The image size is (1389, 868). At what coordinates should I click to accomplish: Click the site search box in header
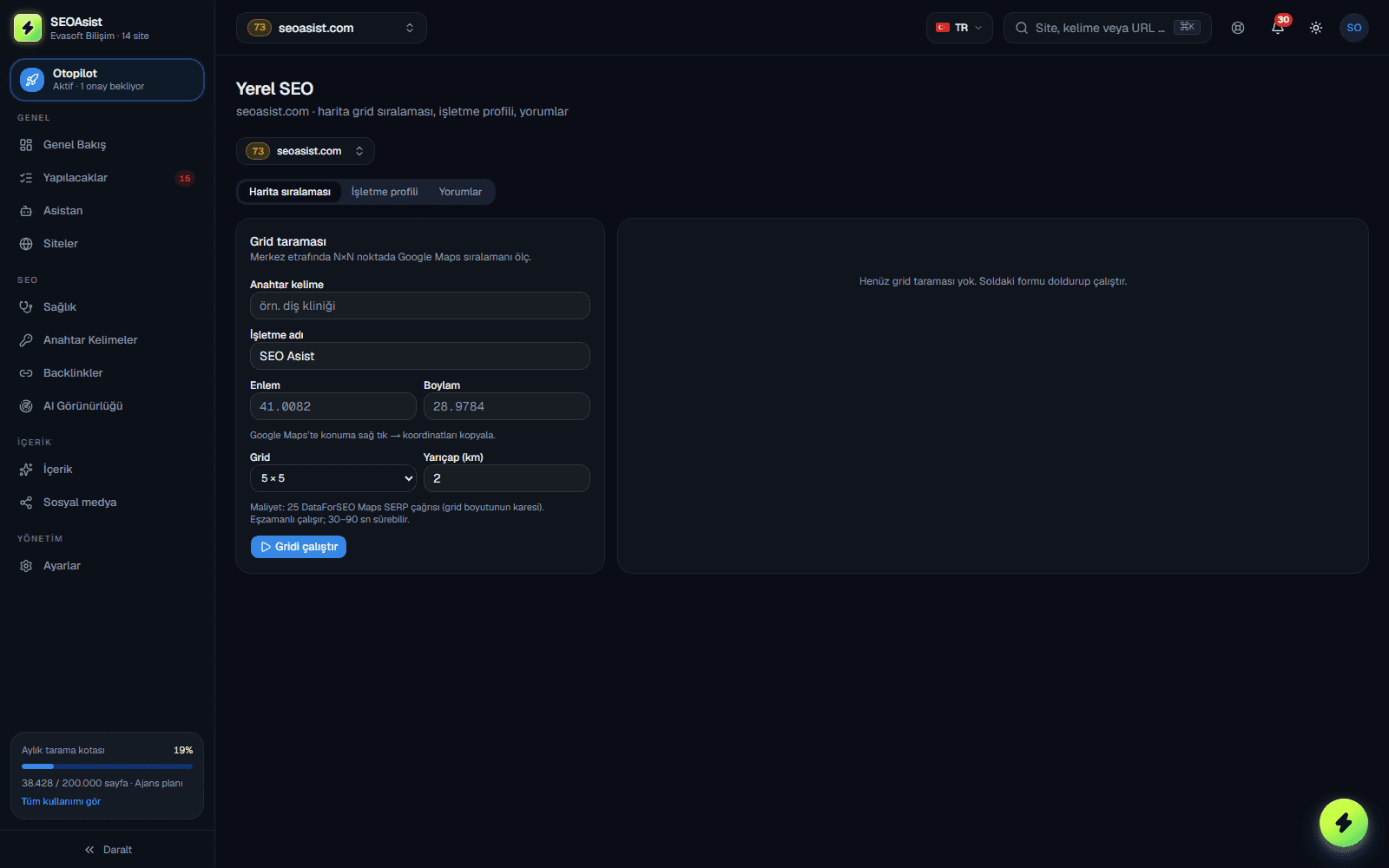[1108, 28]
